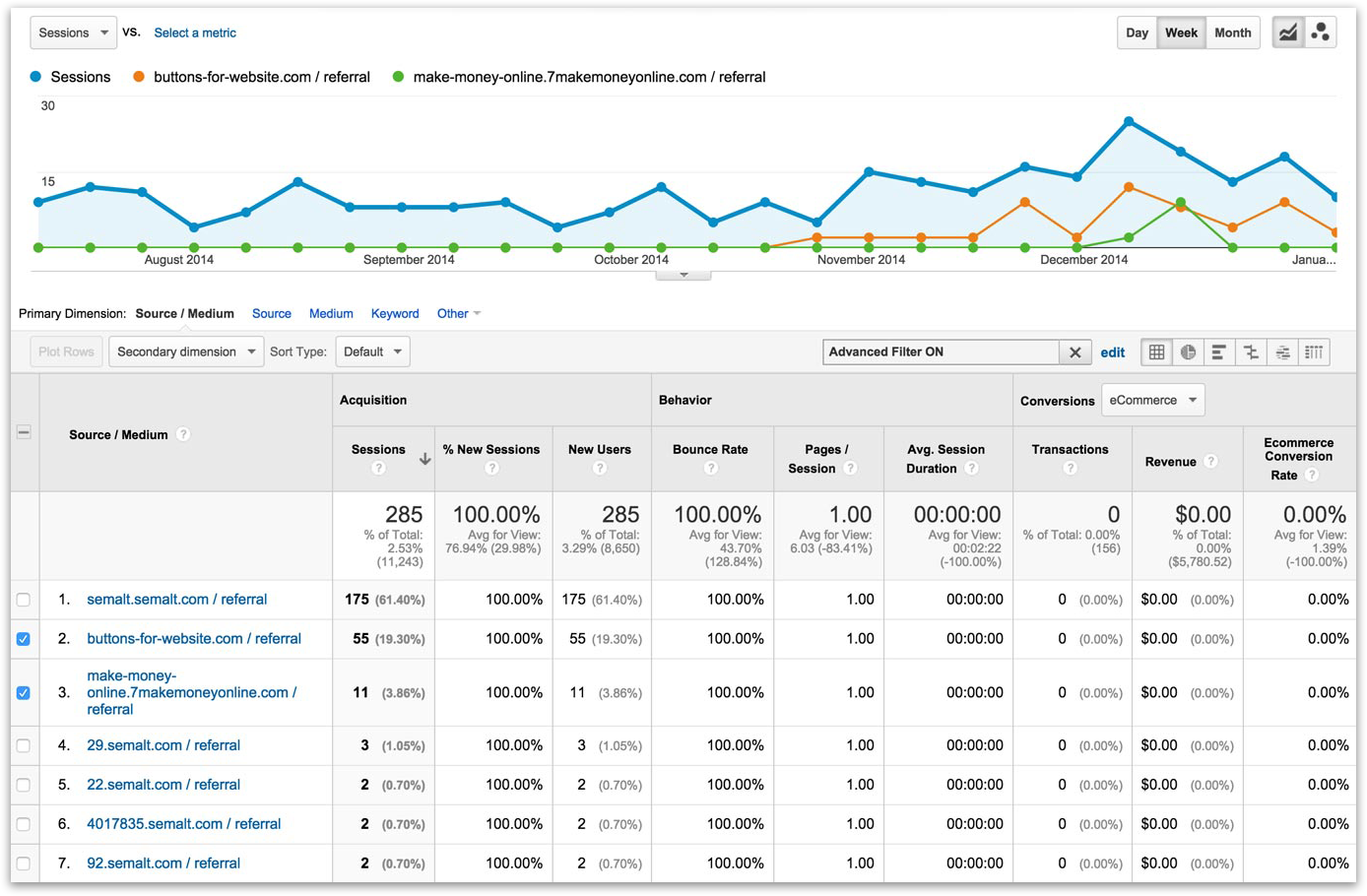
Task: Select the data table view icon
Action: pyautogui.click(x=1157, y=352)
